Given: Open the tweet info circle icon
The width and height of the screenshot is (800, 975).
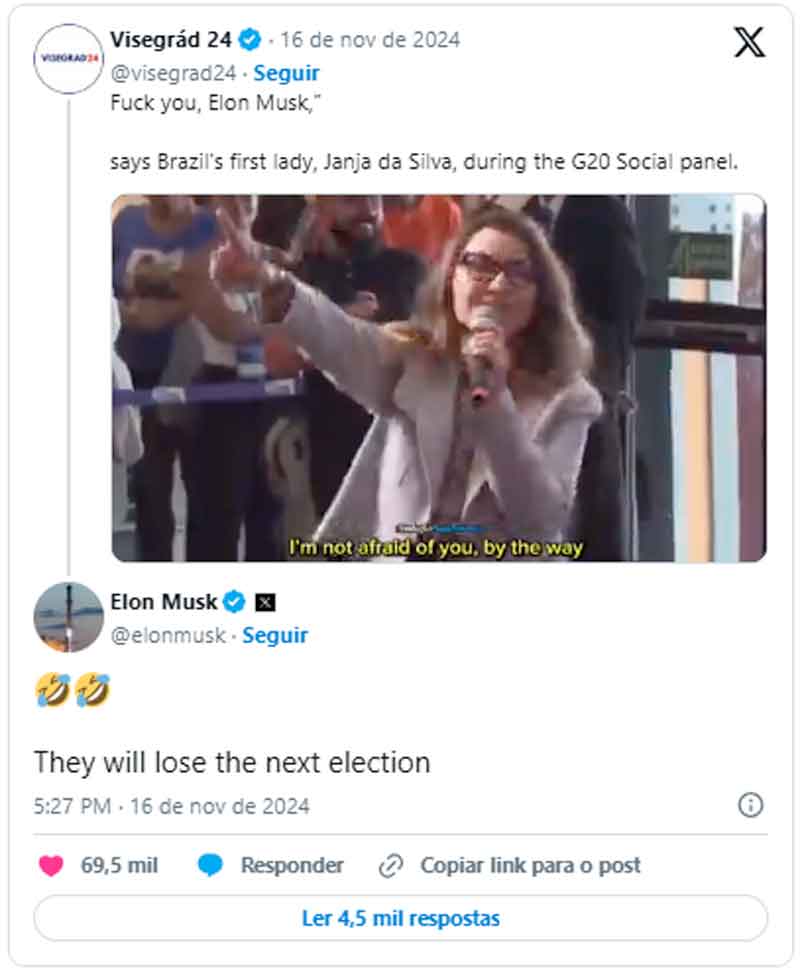Looking at the screenshot, I should pyautogui.click(x=750, y=805).
